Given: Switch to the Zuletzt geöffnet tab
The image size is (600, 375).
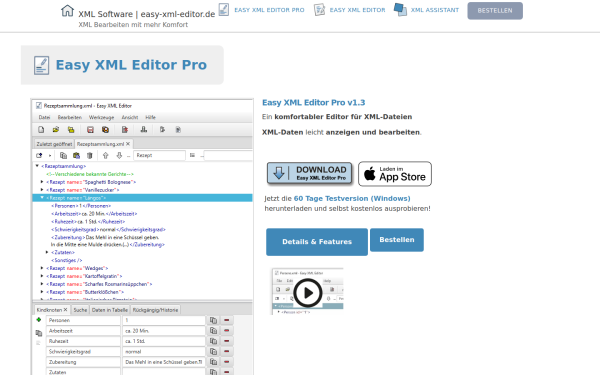Looking at the screenshot, I should coord(54,144).
